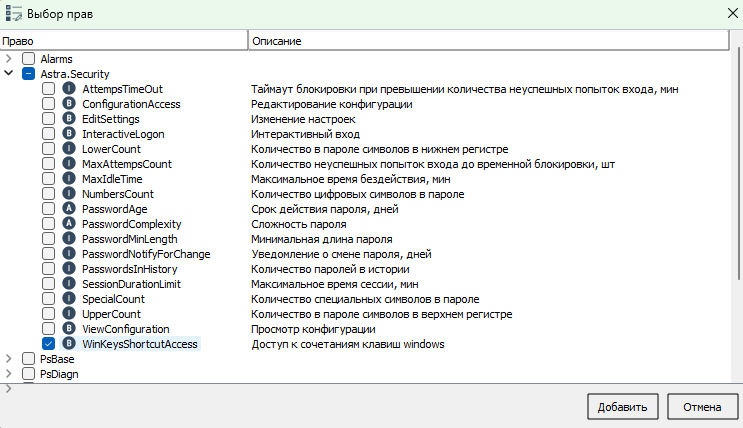Screen dimensions: 743x428
Task: Click the B icon next to InteractiveLogon
Action: pyautogui.click(x=69, y=134)
